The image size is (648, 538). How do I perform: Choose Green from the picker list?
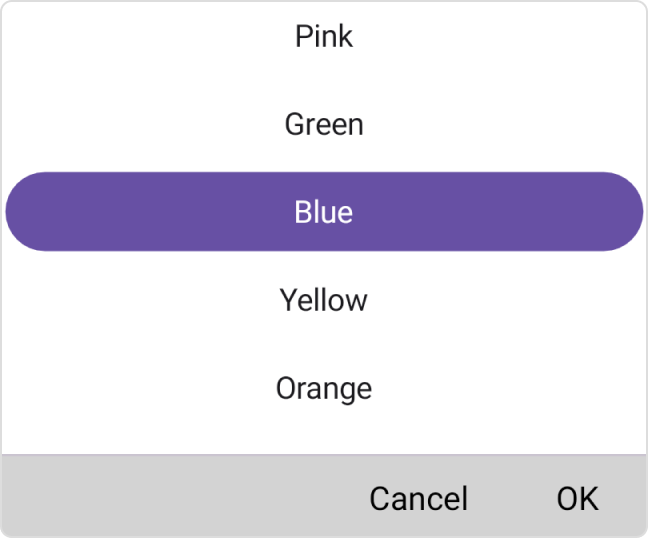(x=324, y=125)
